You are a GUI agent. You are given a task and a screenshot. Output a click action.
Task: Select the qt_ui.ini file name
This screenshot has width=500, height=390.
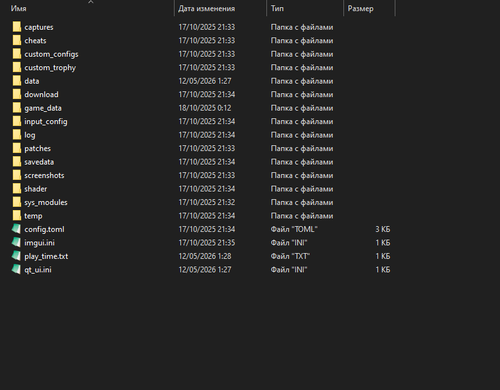point(38,270)
